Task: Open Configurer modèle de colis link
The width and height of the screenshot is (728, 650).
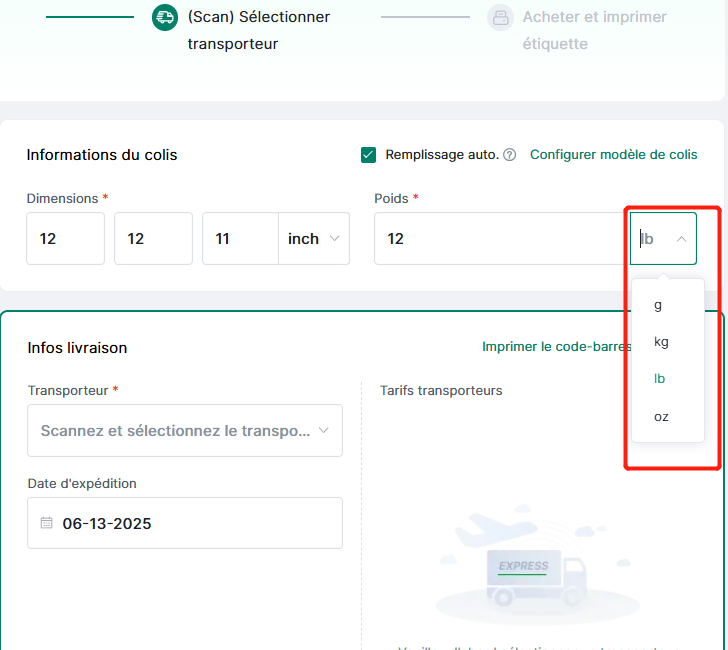Action: coord(613,155)
